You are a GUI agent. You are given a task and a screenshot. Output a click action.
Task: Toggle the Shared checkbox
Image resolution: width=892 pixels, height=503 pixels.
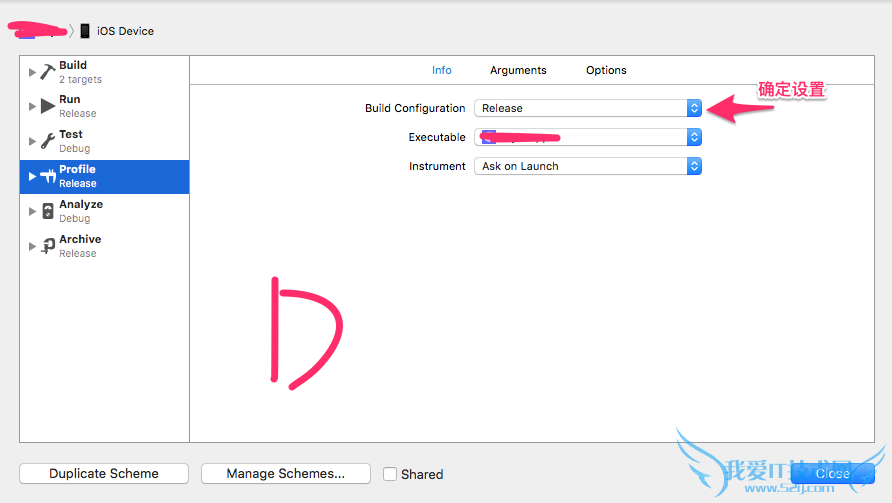click(x=390, y=474)
